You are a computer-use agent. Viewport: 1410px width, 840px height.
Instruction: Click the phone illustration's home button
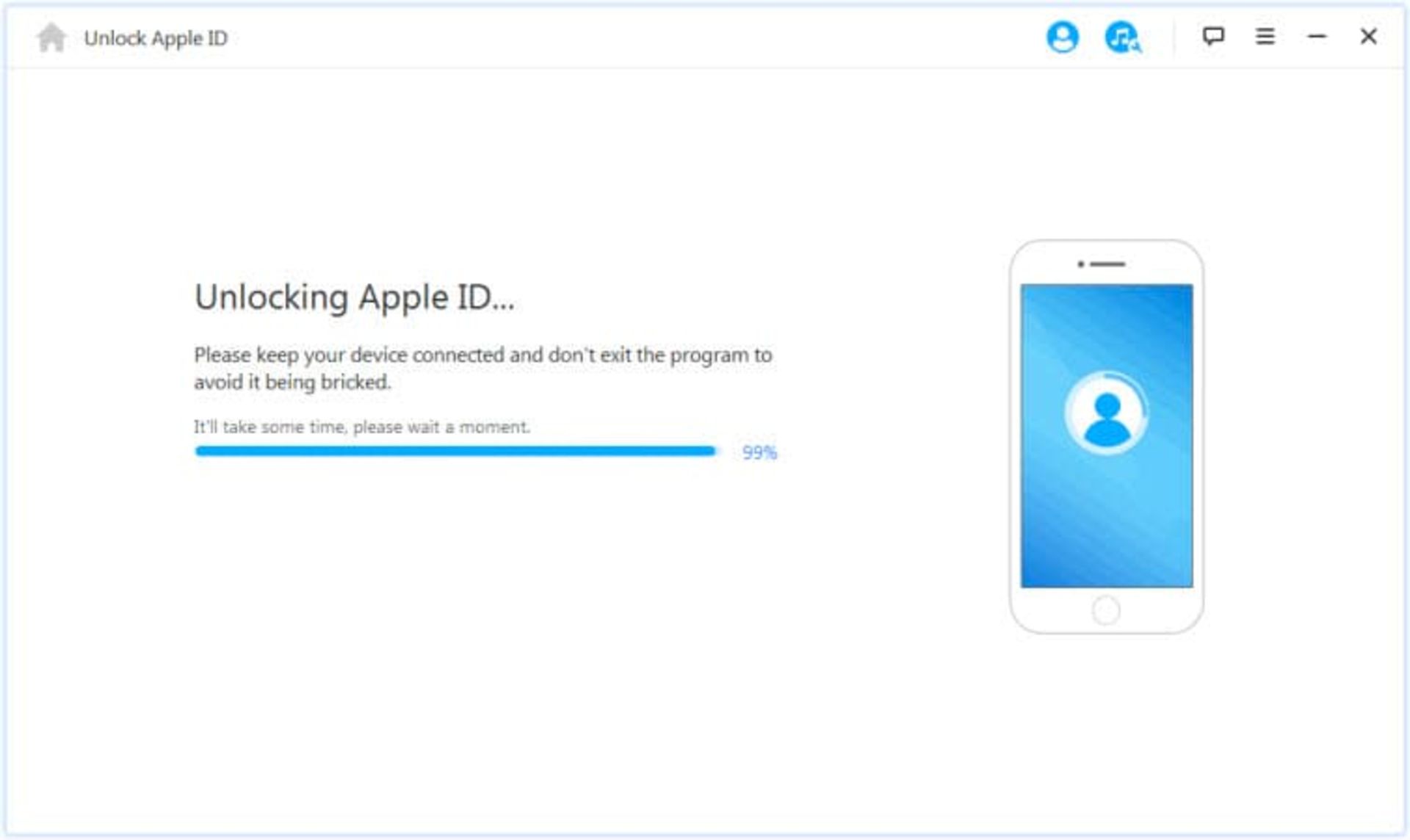(x=1106, y=609)
